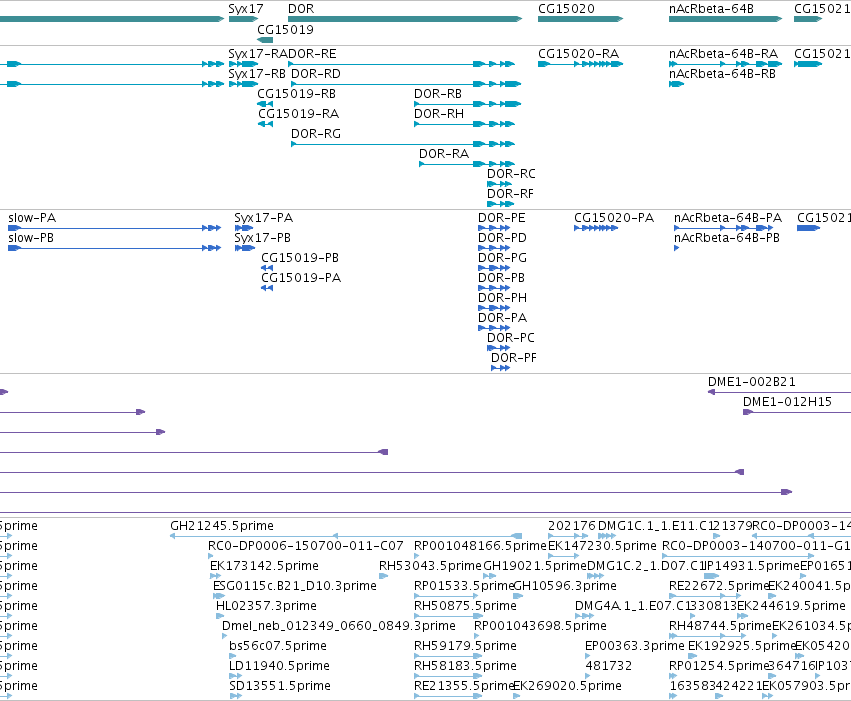This screenshot has width=851, height=701.
Task: Select the DOR gene bar
Action: point(405,19)
